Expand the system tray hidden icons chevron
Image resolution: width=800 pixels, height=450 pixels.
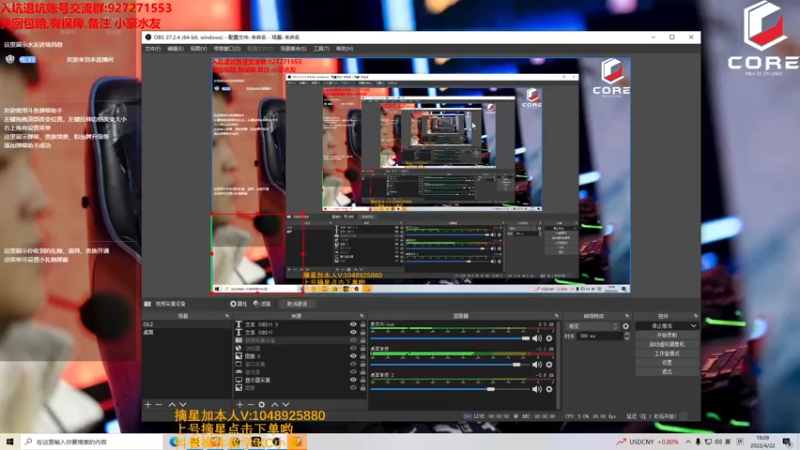[x=688, y=442]
